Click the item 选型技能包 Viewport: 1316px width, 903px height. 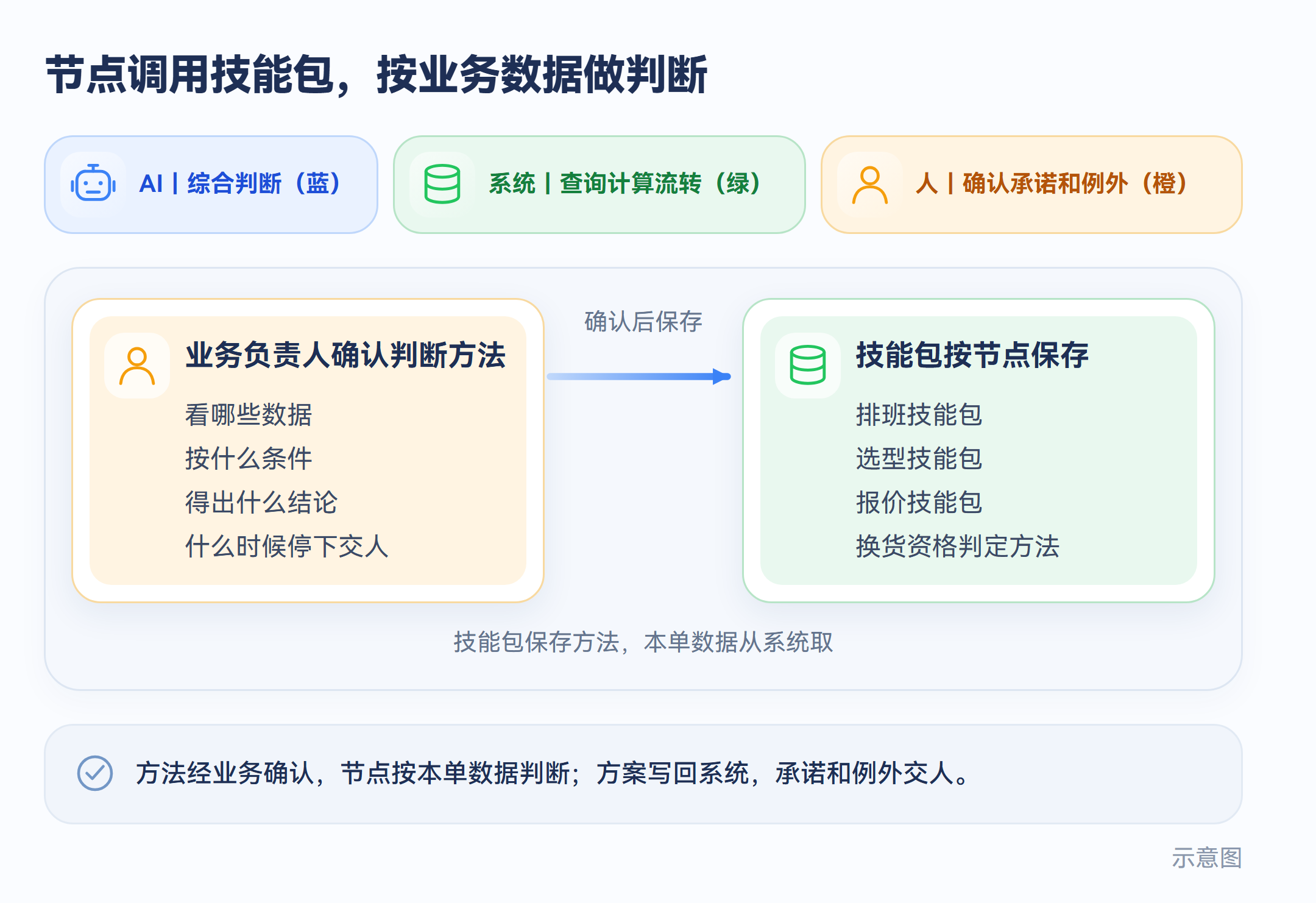[x=919, y=459]
